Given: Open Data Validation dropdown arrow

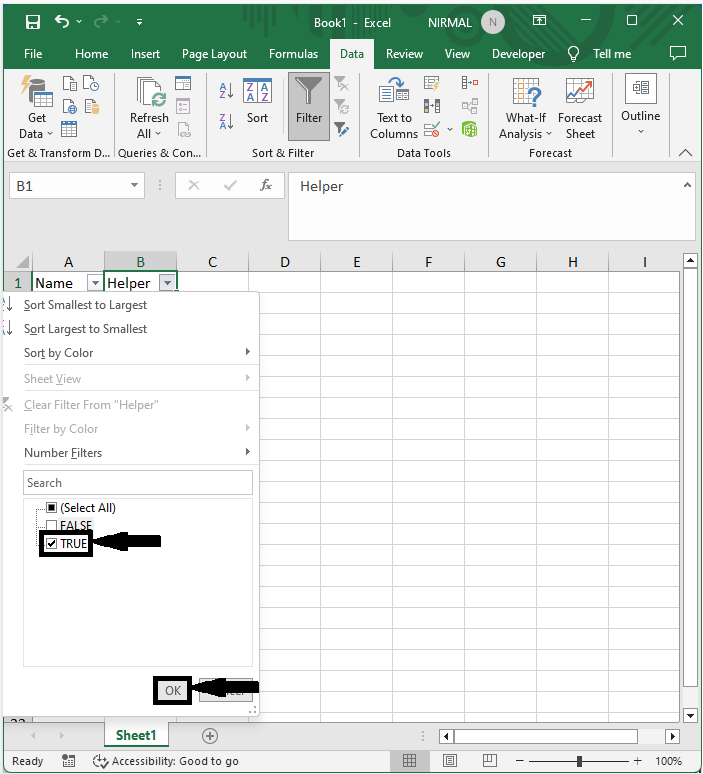Looking at the screenshot, I should [x=450, y=130].
